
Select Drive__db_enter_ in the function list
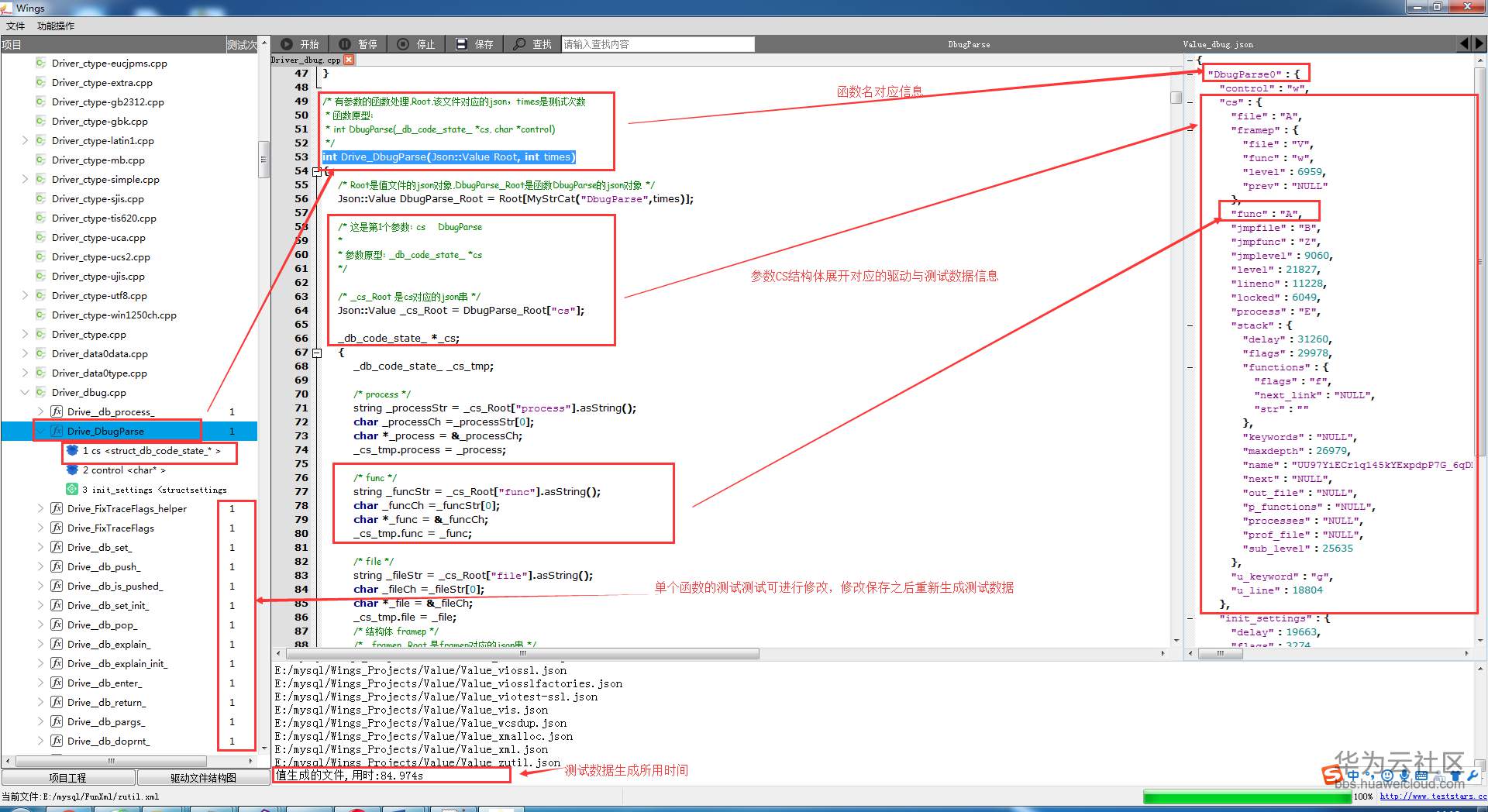105,683
